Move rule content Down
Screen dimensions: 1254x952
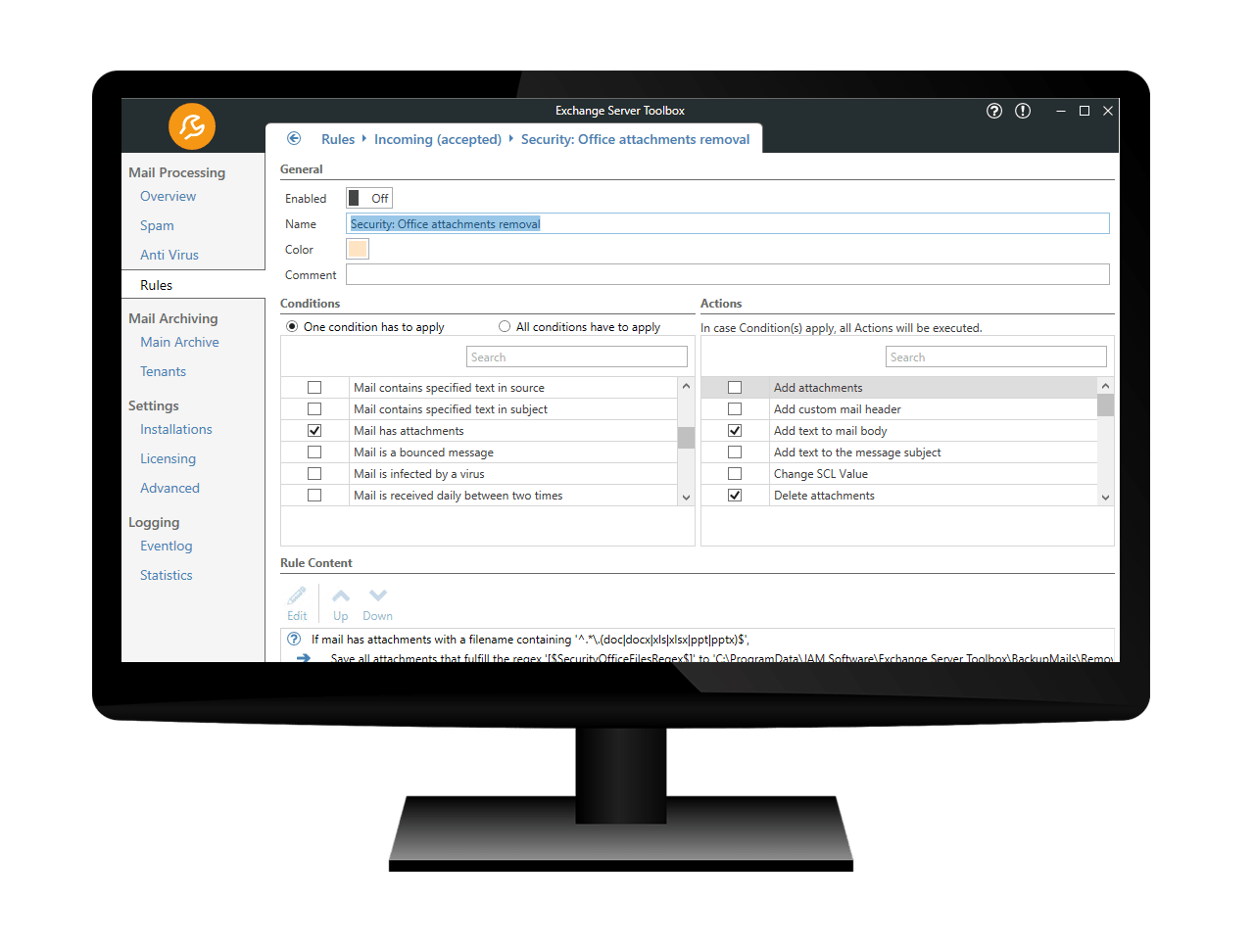pyautogui.click(x=377, y=603)
